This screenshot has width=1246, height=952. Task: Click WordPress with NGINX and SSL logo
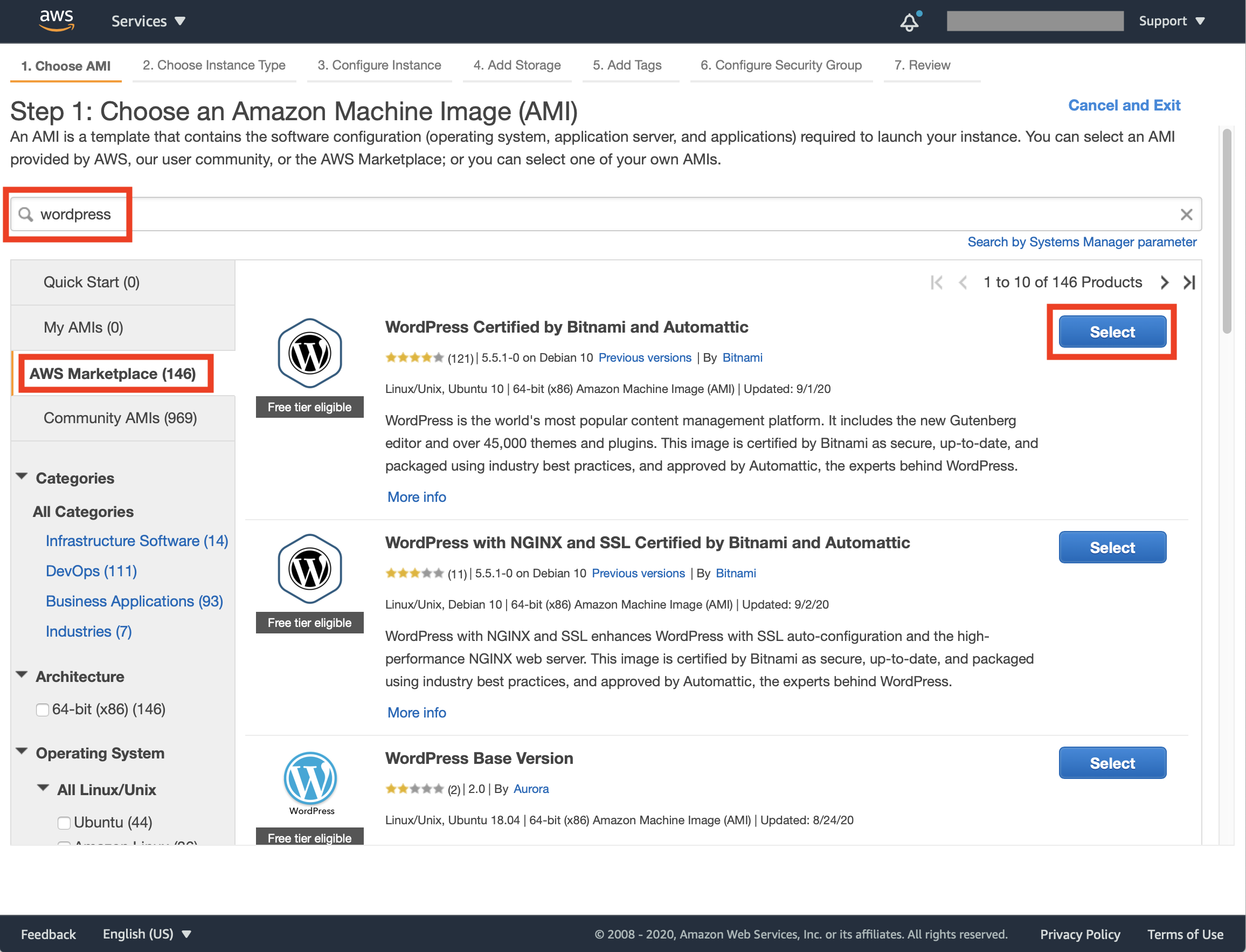coord(310,568)
